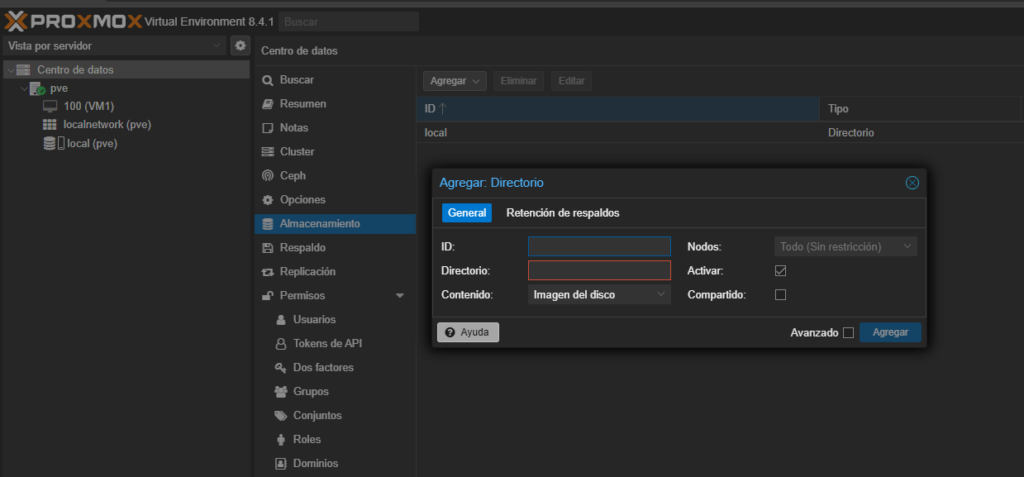Click the gear settings icon beside server view
Viewport: 1024px width, 477px height.
(240, 46)
